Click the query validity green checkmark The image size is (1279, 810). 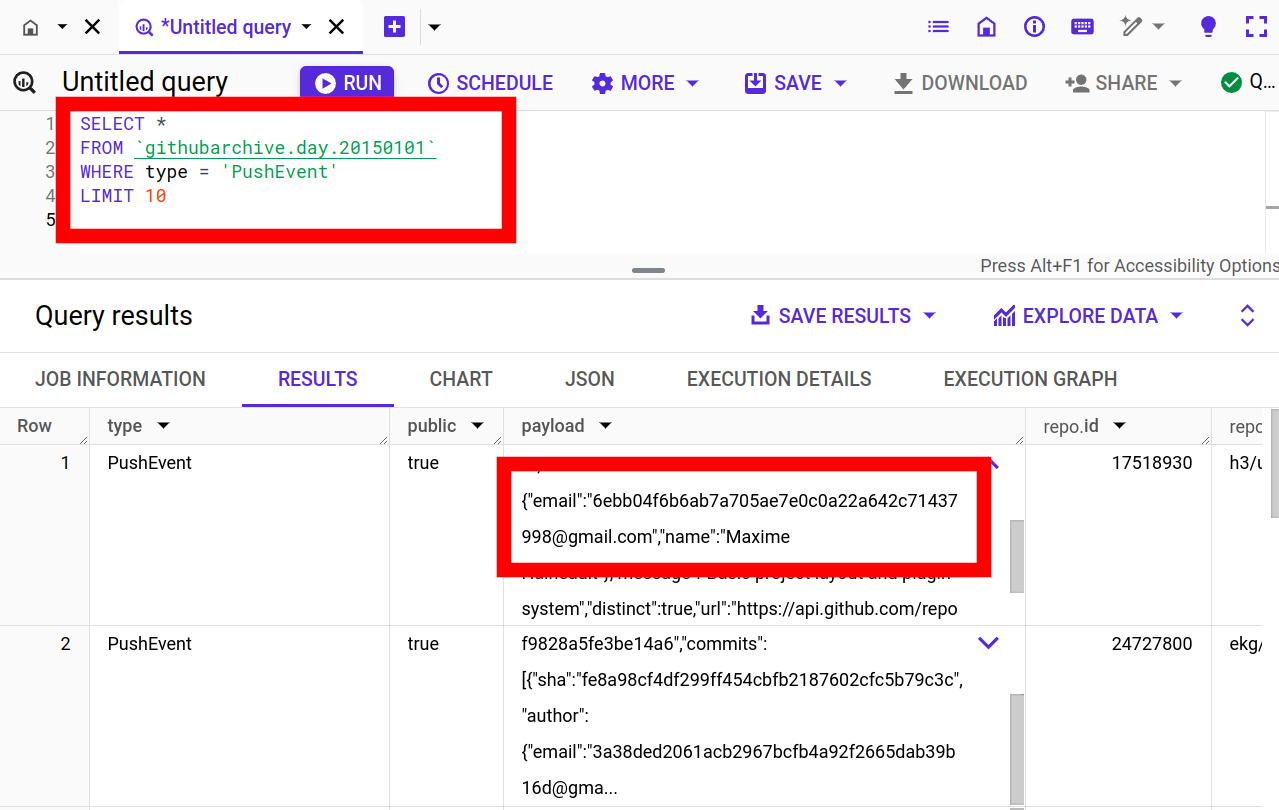(x=1232, y=84)
